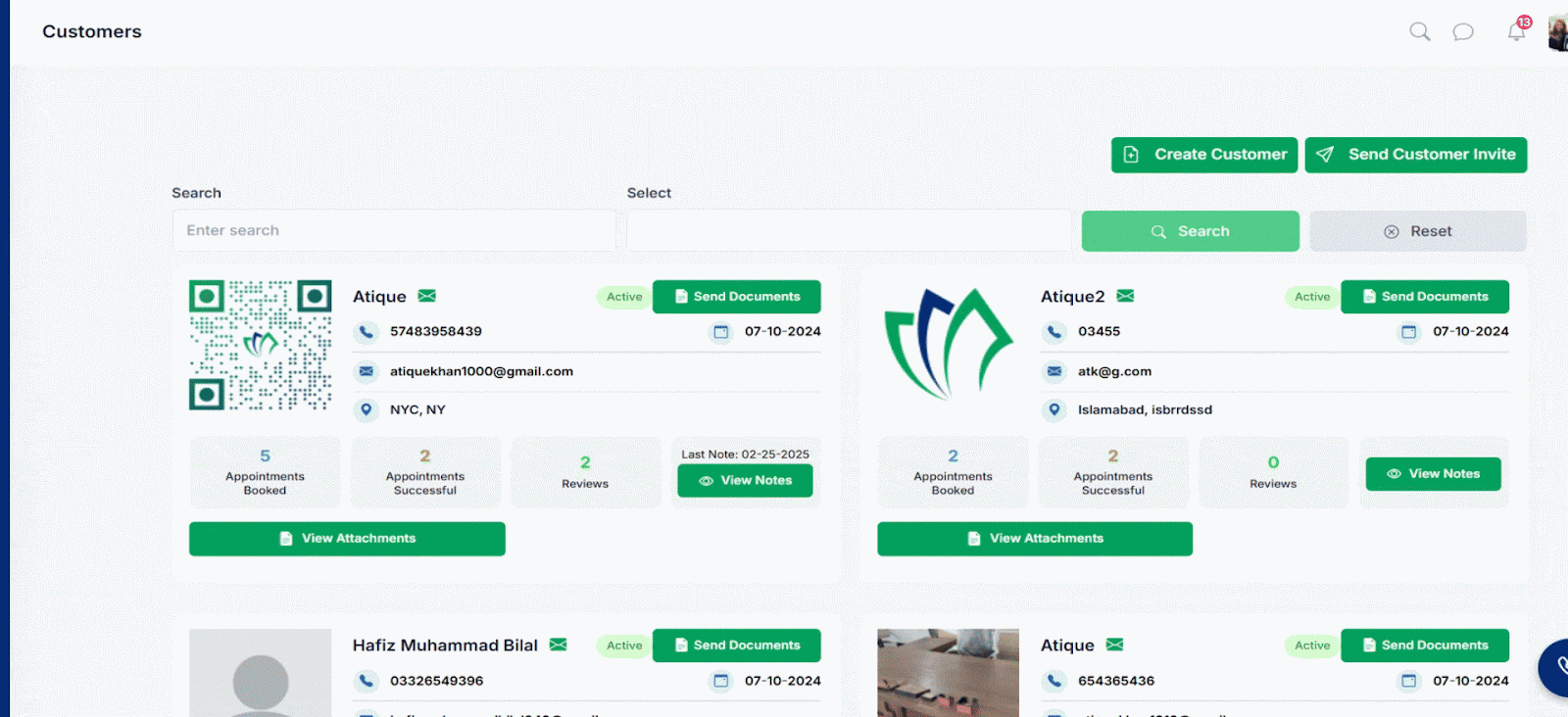Click the Active badge on Atique 57483958439 card

[624, 297]
